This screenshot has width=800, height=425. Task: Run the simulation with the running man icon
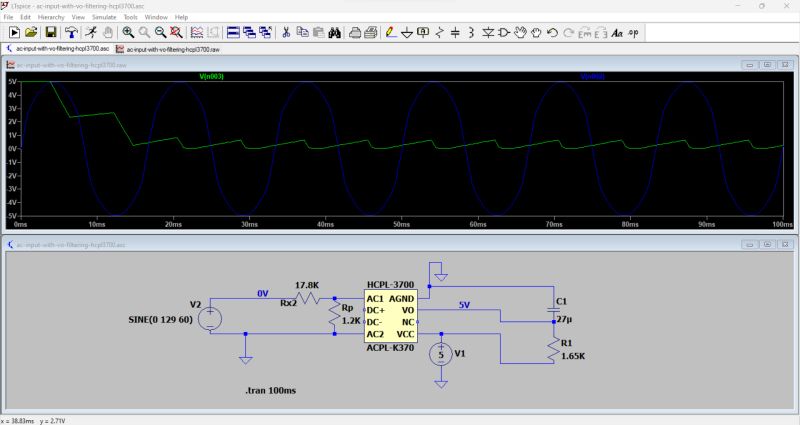tap(91, 33)
